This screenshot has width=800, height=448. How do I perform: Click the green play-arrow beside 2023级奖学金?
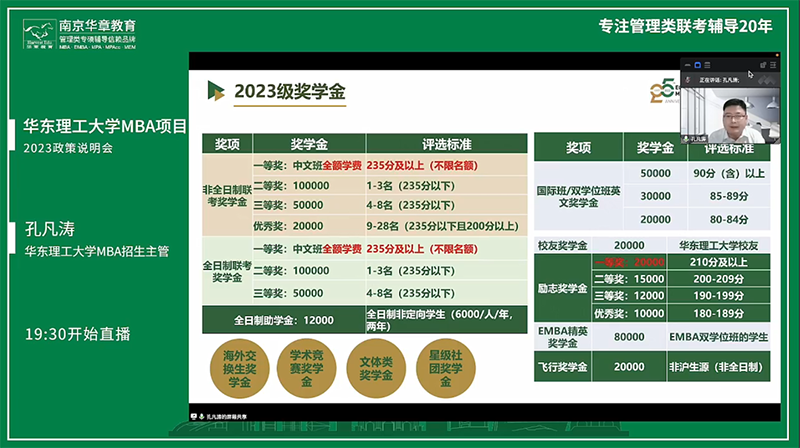(216, 91)
